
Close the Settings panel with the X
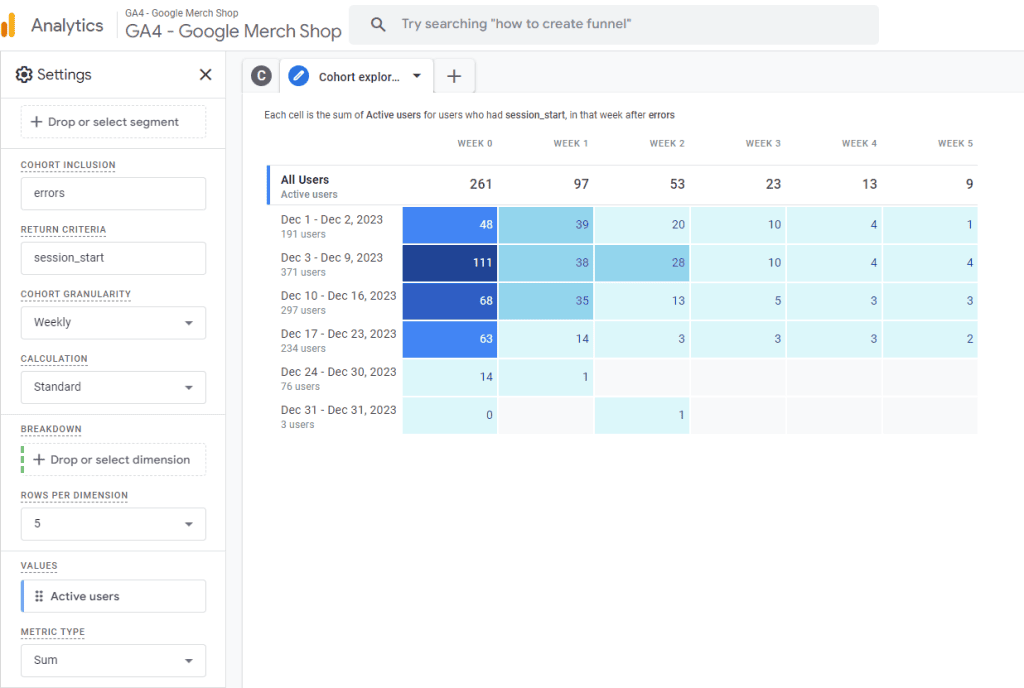click(x=205, y=74)
